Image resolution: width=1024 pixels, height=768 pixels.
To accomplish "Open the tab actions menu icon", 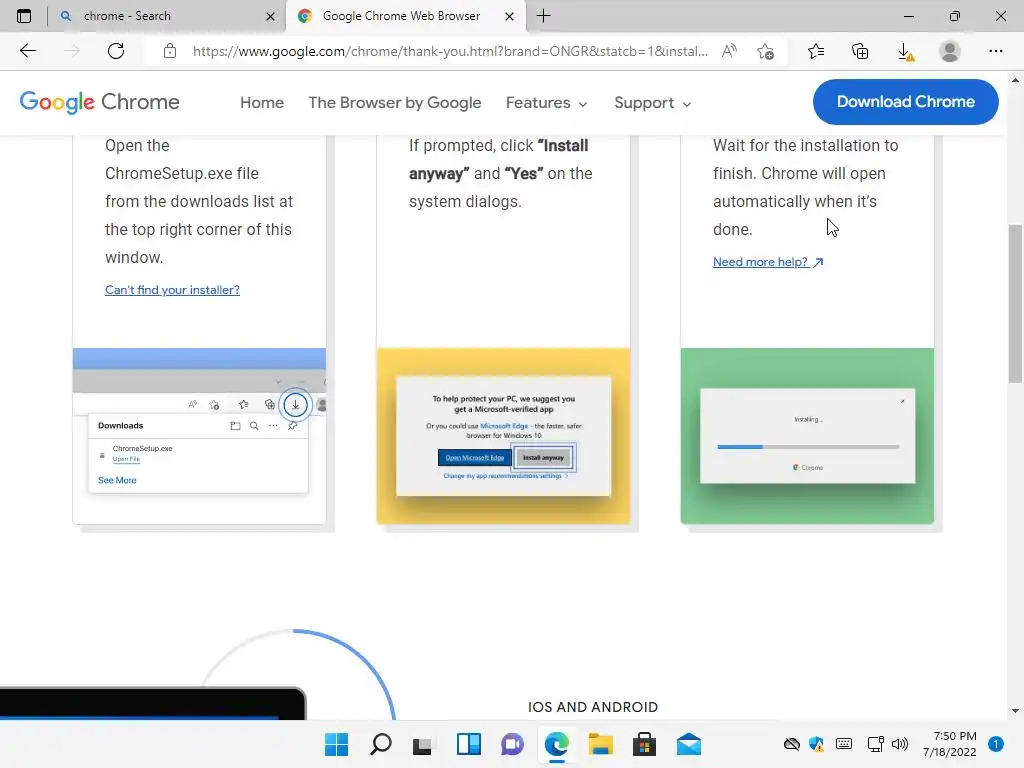I will point(24,16).
